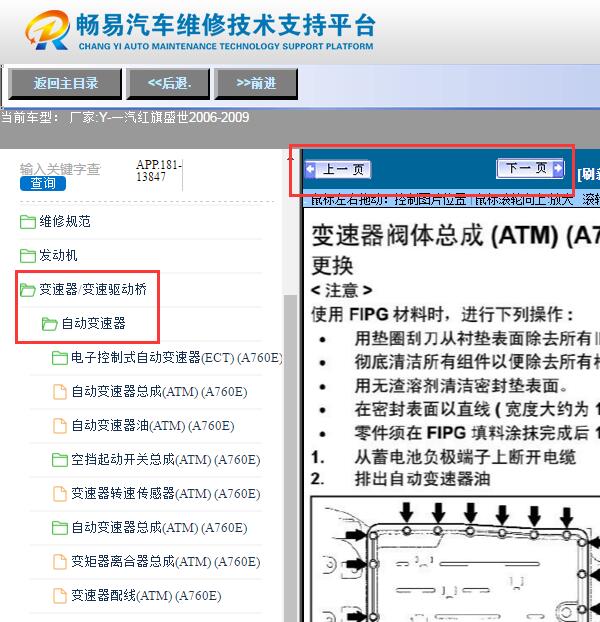Click the document icon beside 自动变速器油
This screenshot has width=600, height=622.
coord(60,426)
